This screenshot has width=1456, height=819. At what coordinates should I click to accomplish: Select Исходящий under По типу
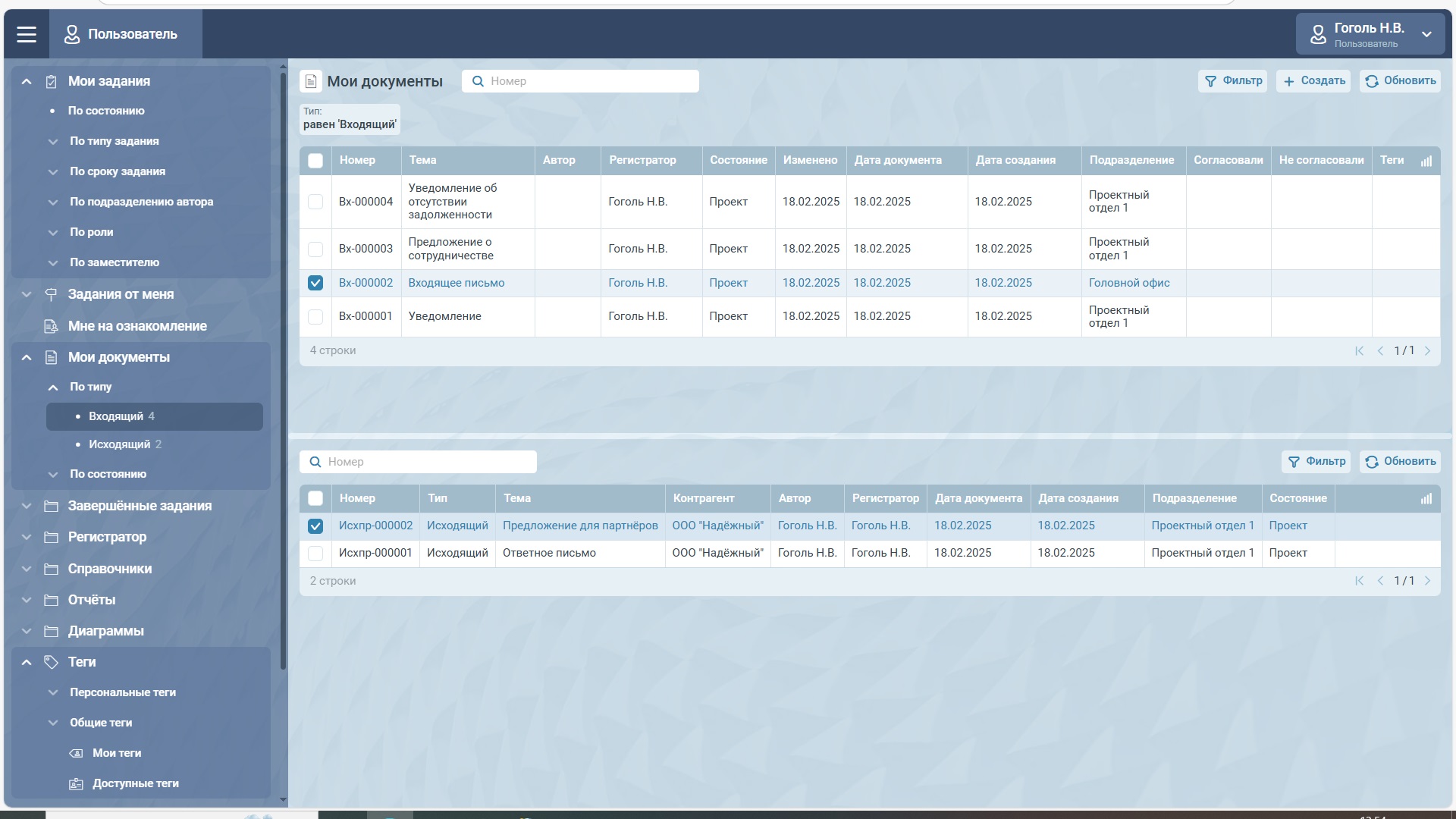point(119,444)
